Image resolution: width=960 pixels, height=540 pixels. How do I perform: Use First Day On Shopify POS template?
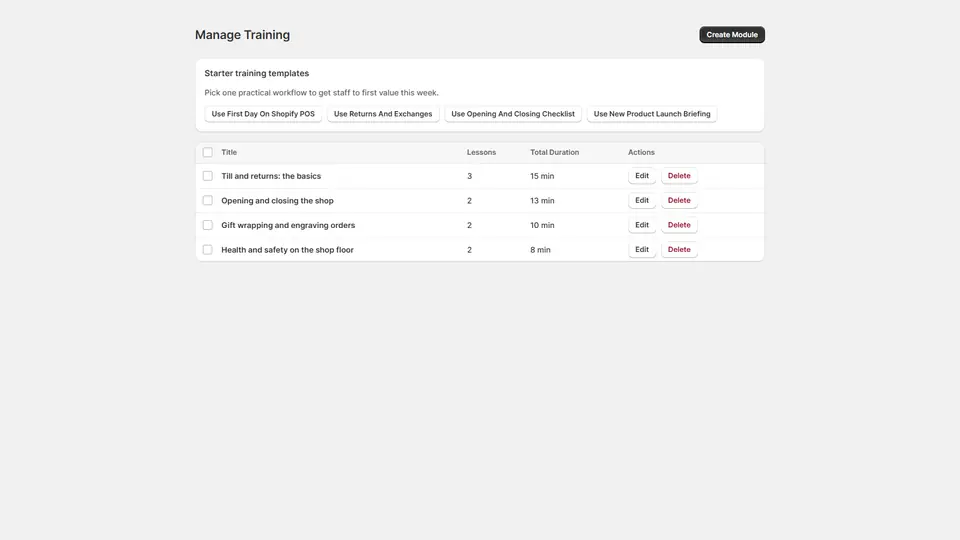[263, 114]
